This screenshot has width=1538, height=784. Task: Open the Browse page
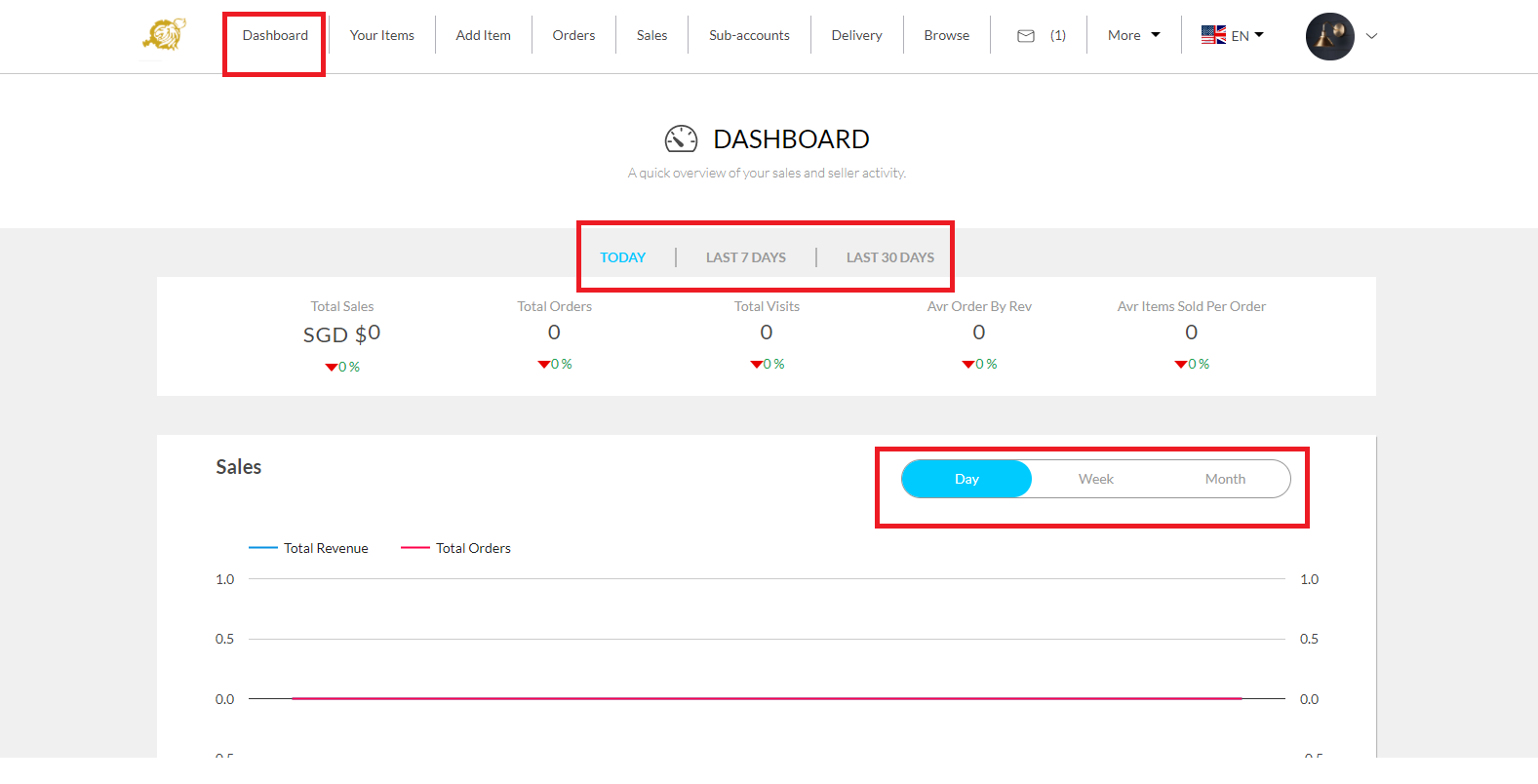pos(947,35)
